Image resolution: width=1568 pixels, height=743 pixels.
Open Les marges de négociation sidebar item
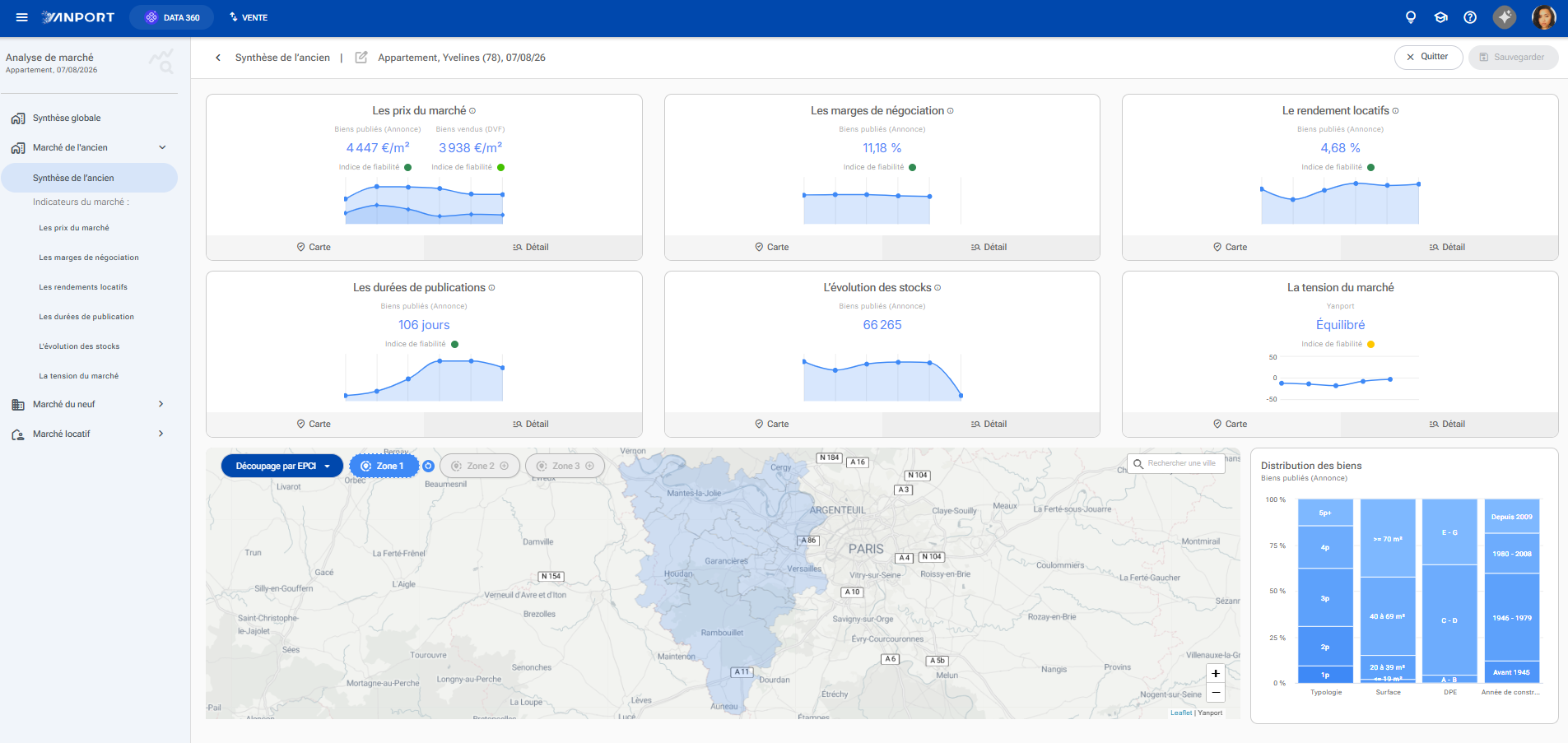tap(89, 258)
